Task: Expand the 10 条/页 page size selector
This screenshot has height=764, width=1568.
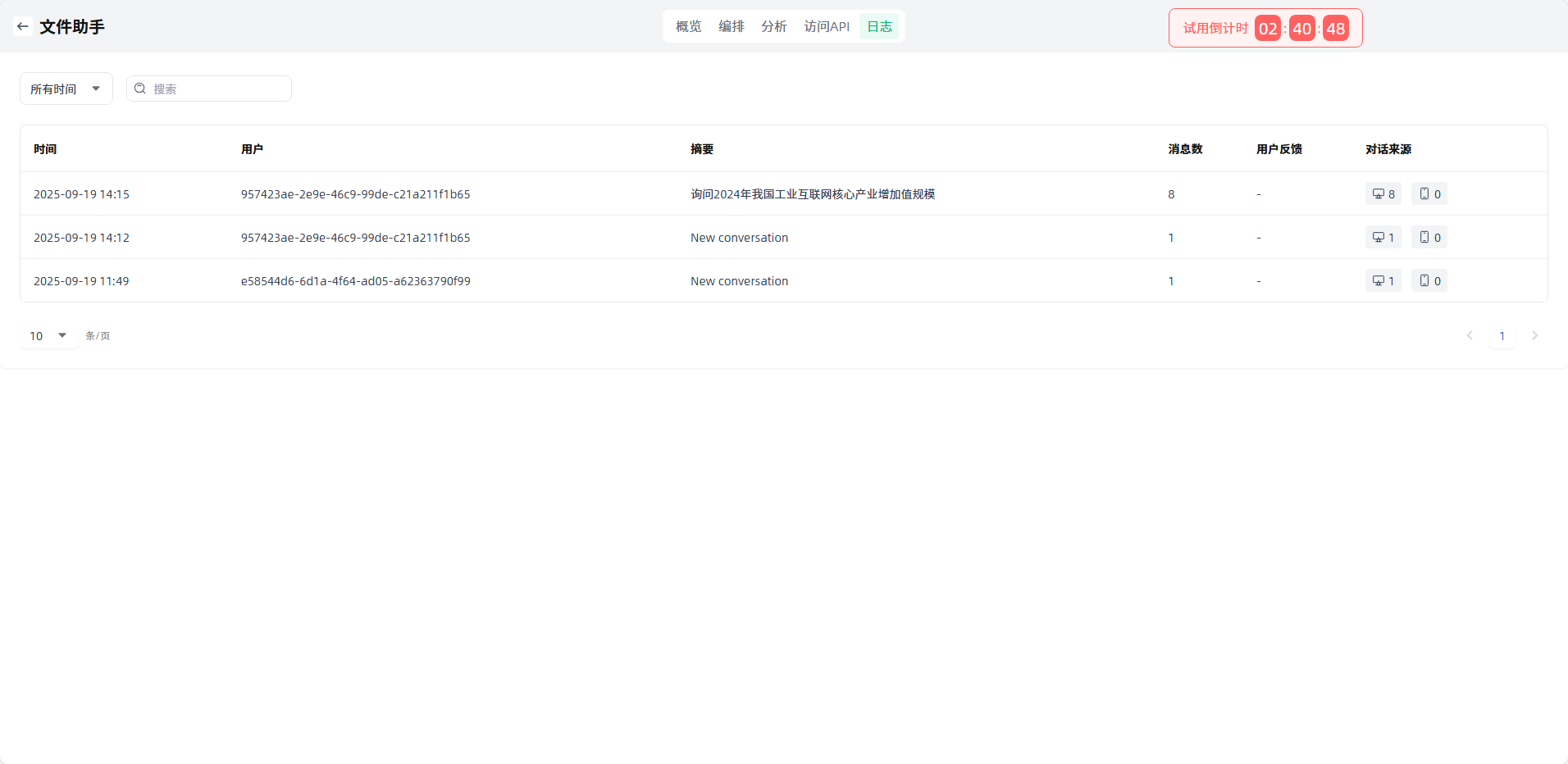Action: [x=48, y=336]
